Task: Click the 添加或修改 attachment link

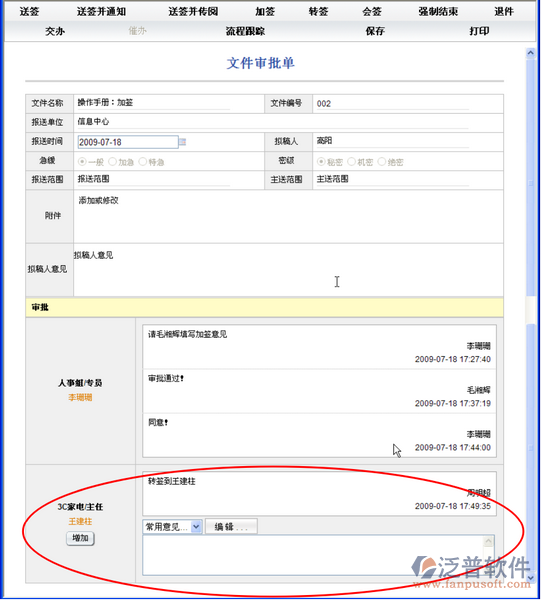Action: coord(98,200)
